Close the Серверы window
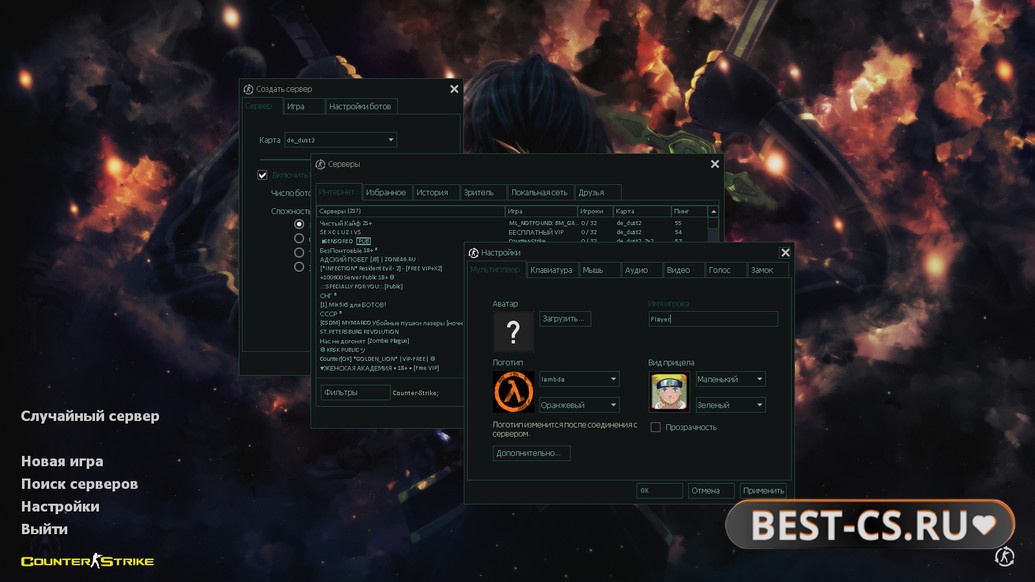This screenshot has width=1035, height=582. click(714, 164)
